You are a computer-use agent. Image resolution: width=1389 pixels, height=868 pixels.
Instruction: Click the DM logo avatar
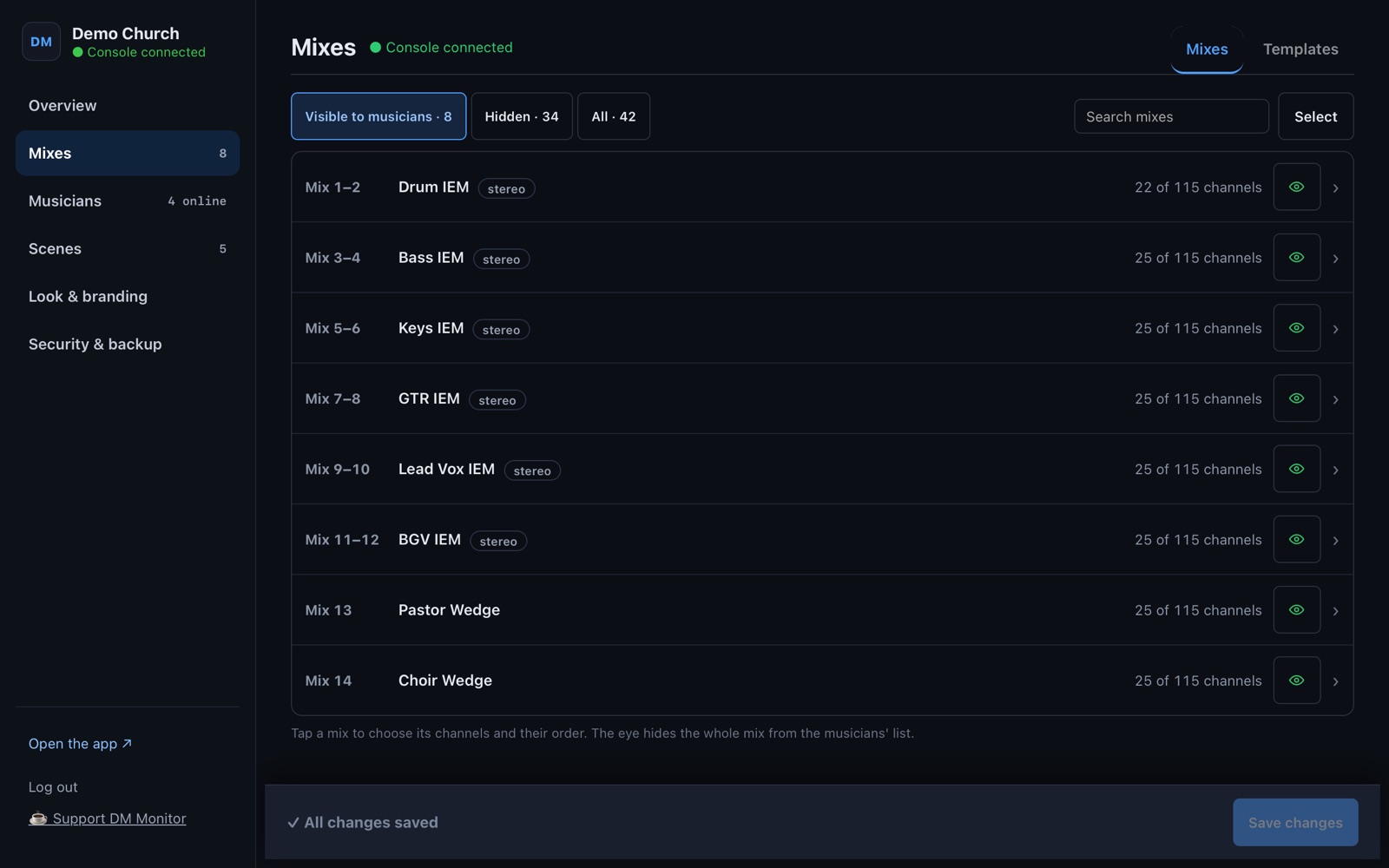(41, 42)
